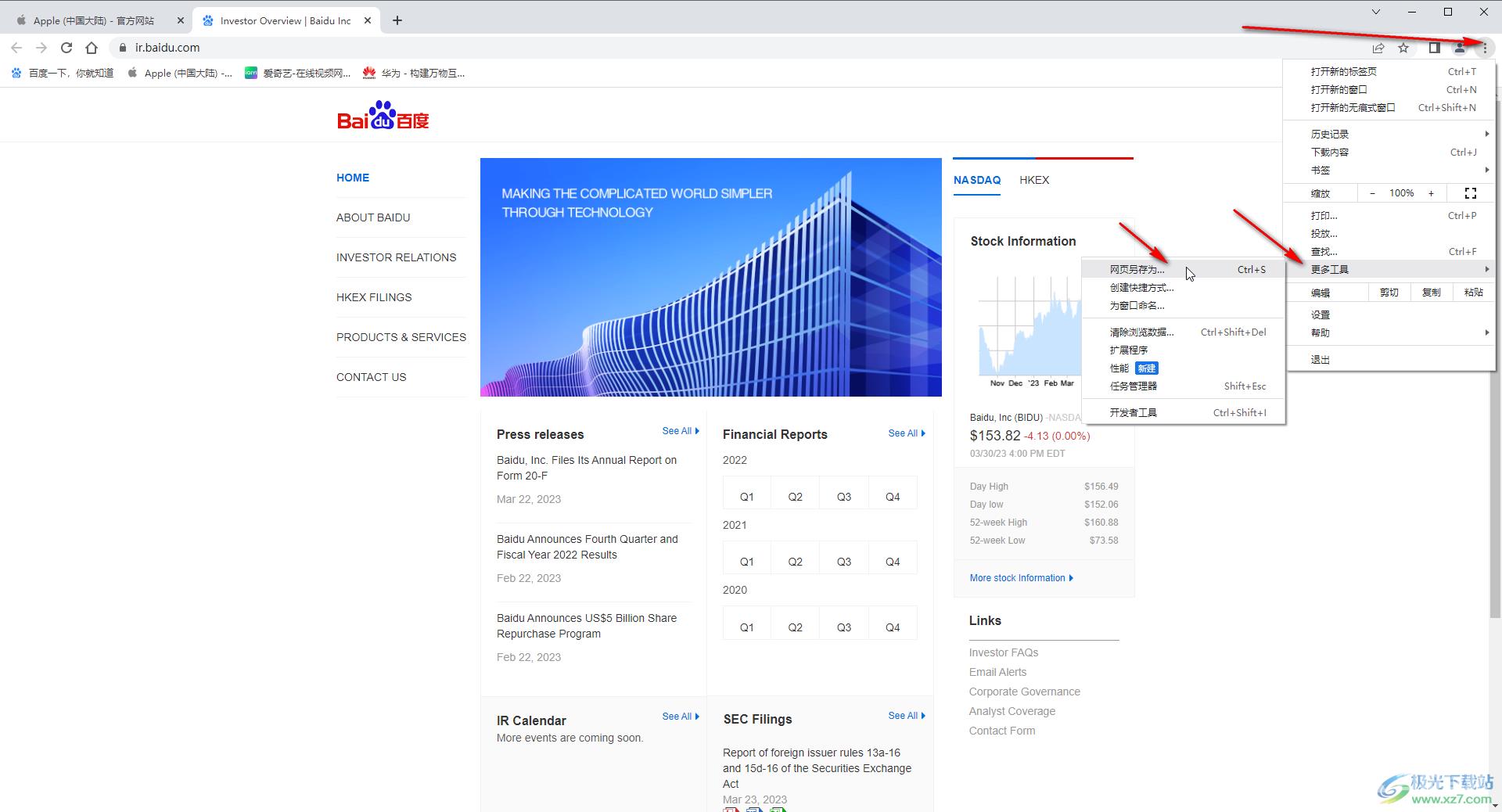The image size is (1502, 812).
Task: Select 创建快捷方式... in submenu
Action: (x=1184, y=287)
